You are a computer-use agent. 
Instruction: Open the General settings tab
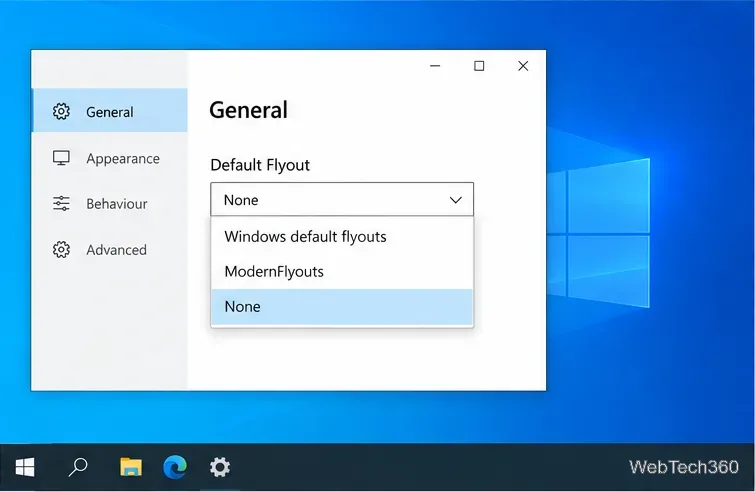110,110
